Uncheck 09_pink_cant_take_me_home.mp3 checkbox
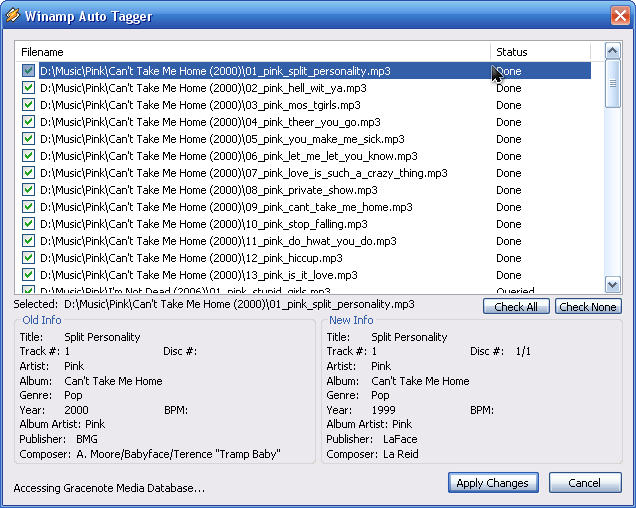This screenshot has height=508, width=636. pos(28,207)
